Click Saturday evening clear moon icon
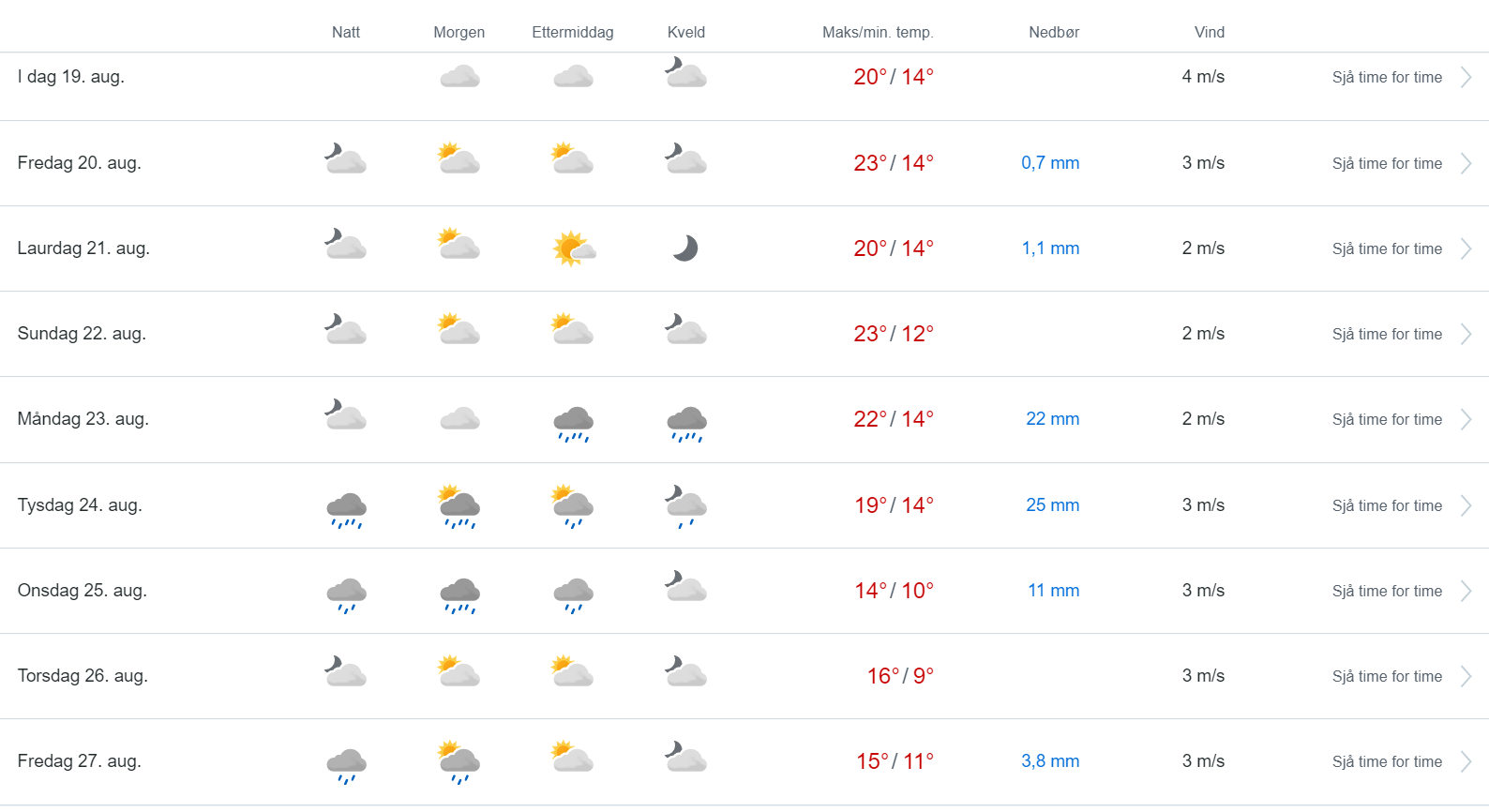The width and height of the screenshot is (1489, 812). pos(685,248)
